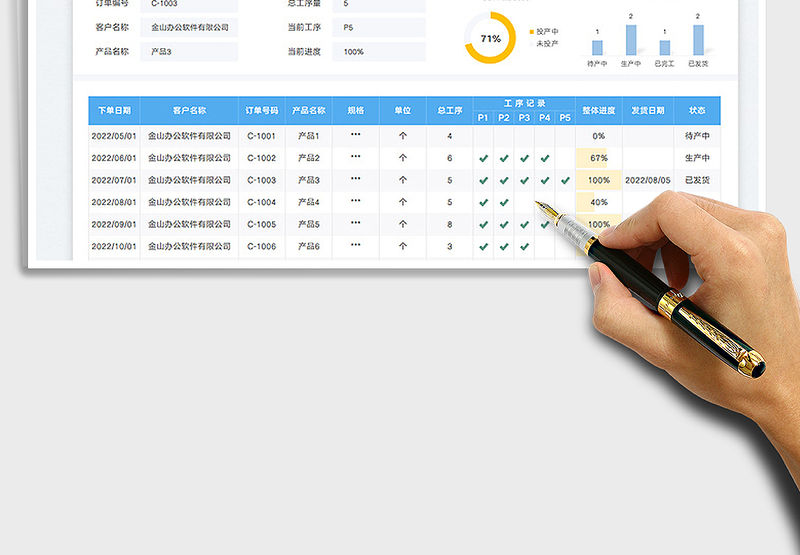Click the 已发货 bar in the bar chart
This screenshot has width=800, height=555.
pyautogui.click(x=697, y=40)
